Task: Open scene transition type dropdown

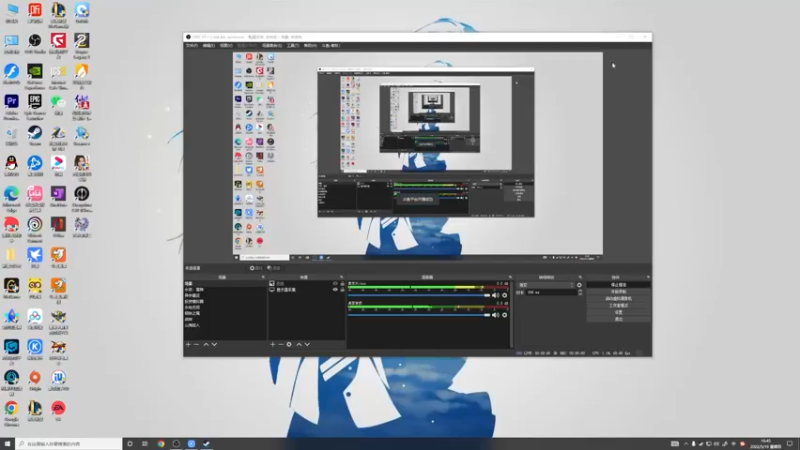Action: [545, 285]
